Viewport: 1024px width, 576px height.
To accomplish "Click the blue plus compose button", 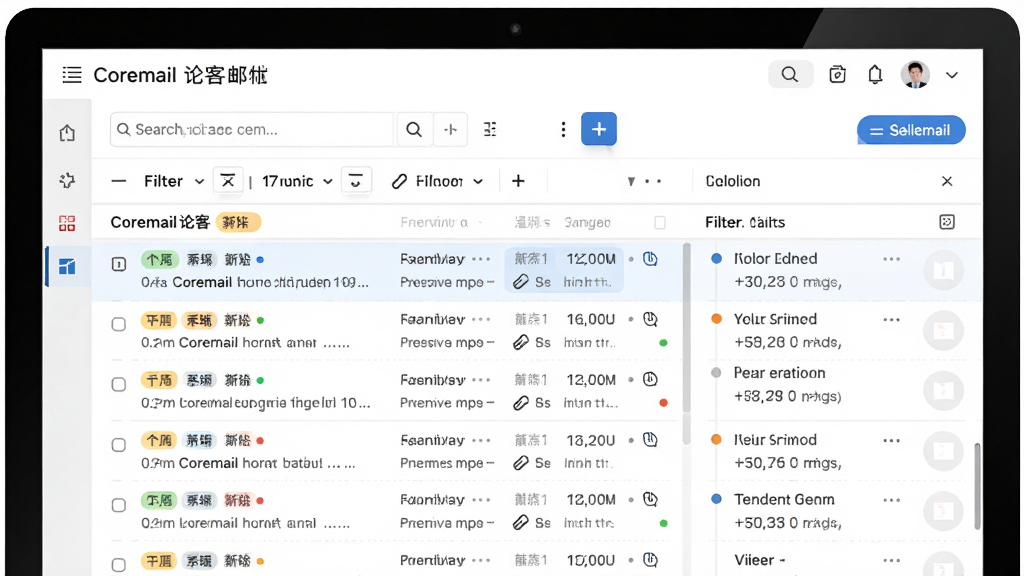I will click(599, 129).
